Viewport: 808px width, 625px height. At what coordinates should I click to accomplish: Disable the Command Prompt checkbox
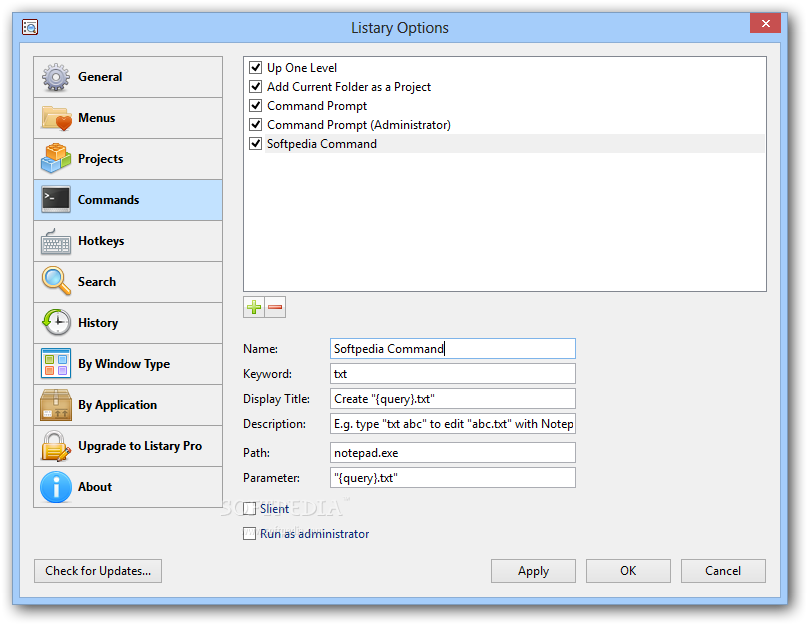(x=256, y=105)
